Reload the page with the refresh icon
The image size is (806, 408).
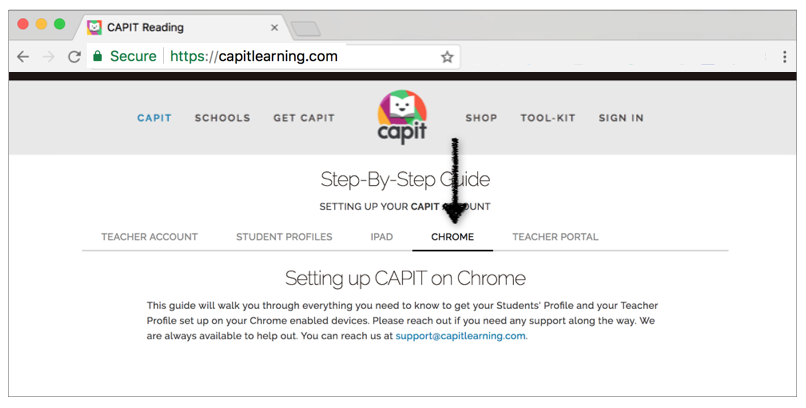[75, 57]
